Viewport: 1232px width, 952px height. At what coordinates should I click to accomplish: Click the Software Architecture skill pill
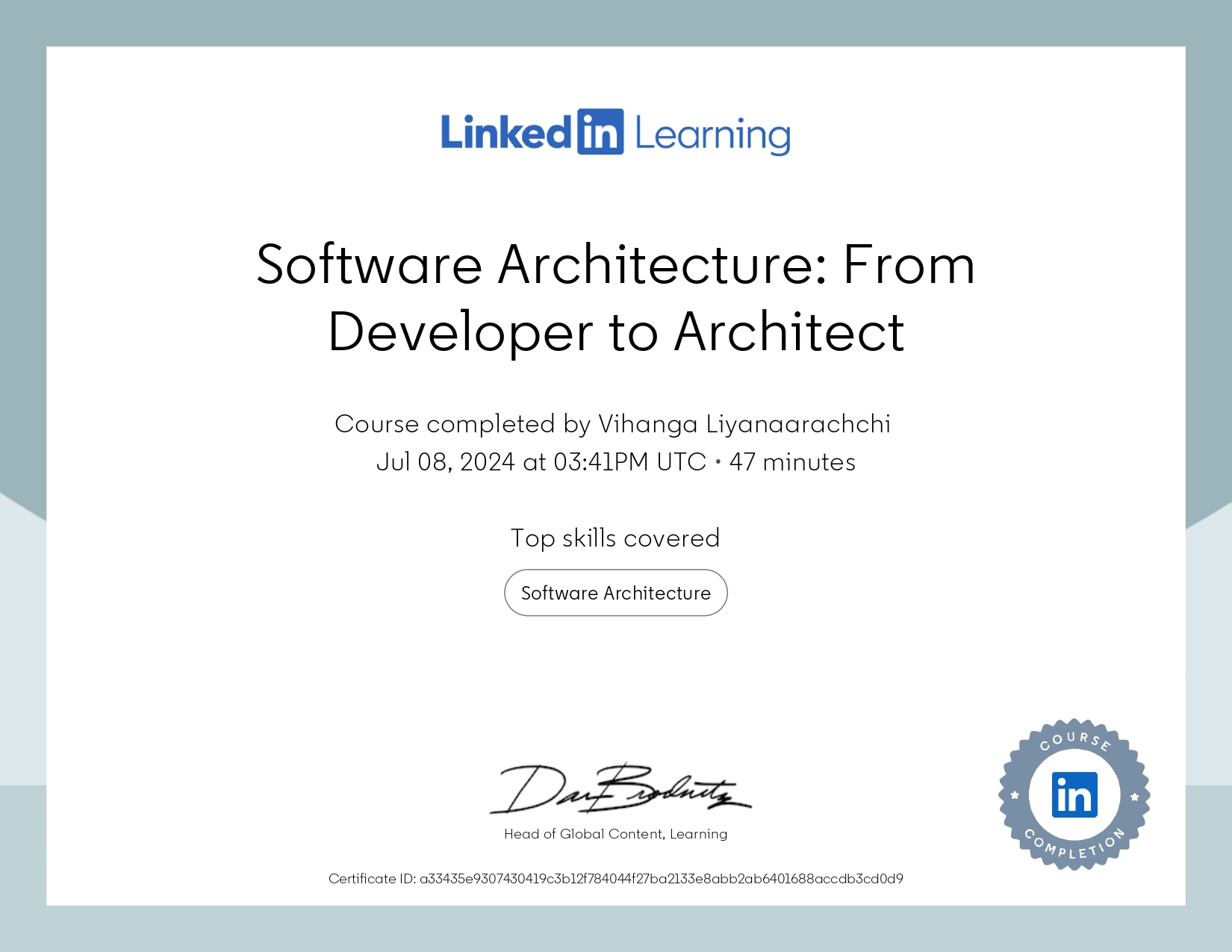click(615, 592)
